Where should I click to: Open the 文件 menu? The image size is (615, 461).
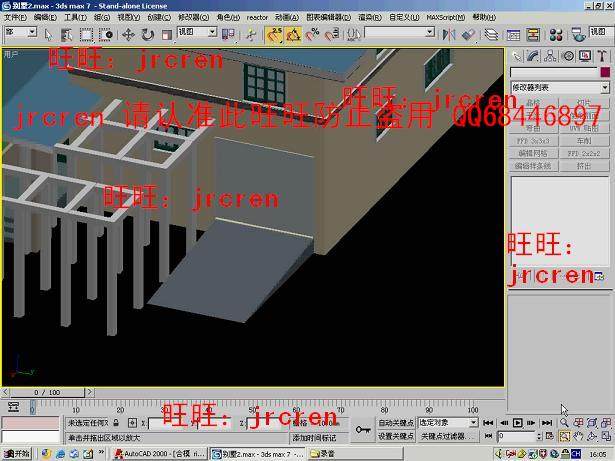pyautogui.click(x=15, y=18)
